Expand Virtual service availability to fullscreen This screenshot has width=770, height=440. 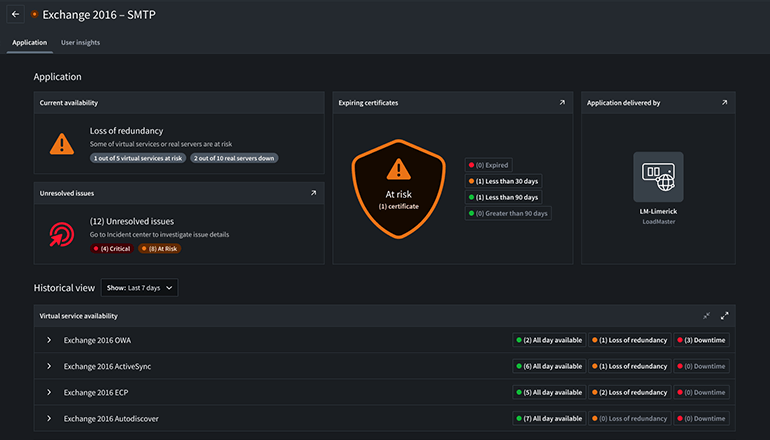[x=724, y=316]
